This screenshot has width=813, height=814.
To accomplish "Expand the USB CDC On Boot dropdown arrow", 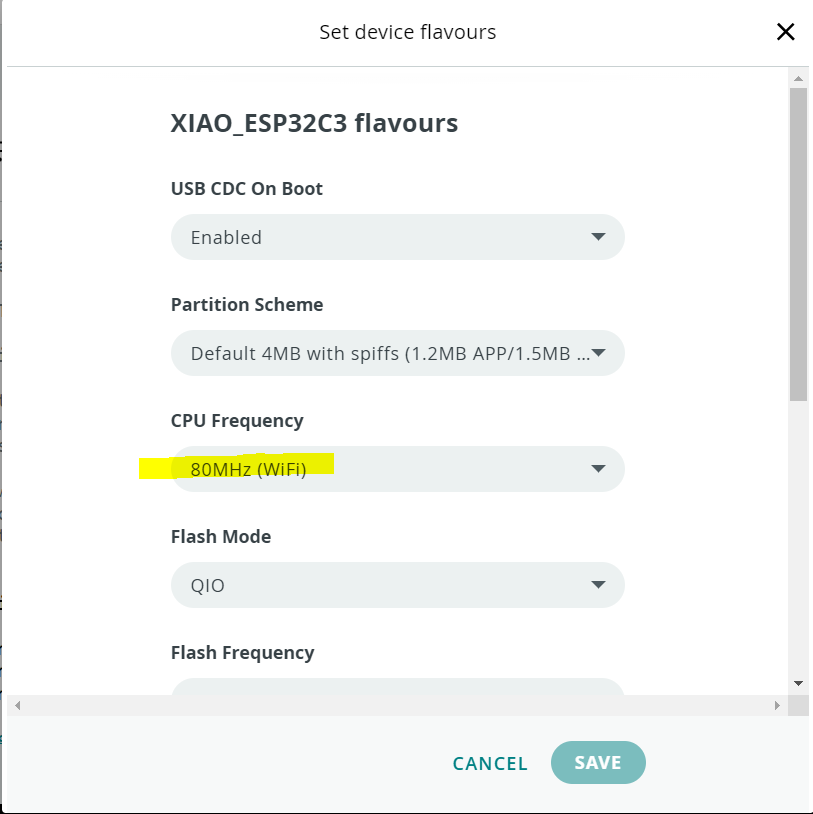I will tap(598, 237).
